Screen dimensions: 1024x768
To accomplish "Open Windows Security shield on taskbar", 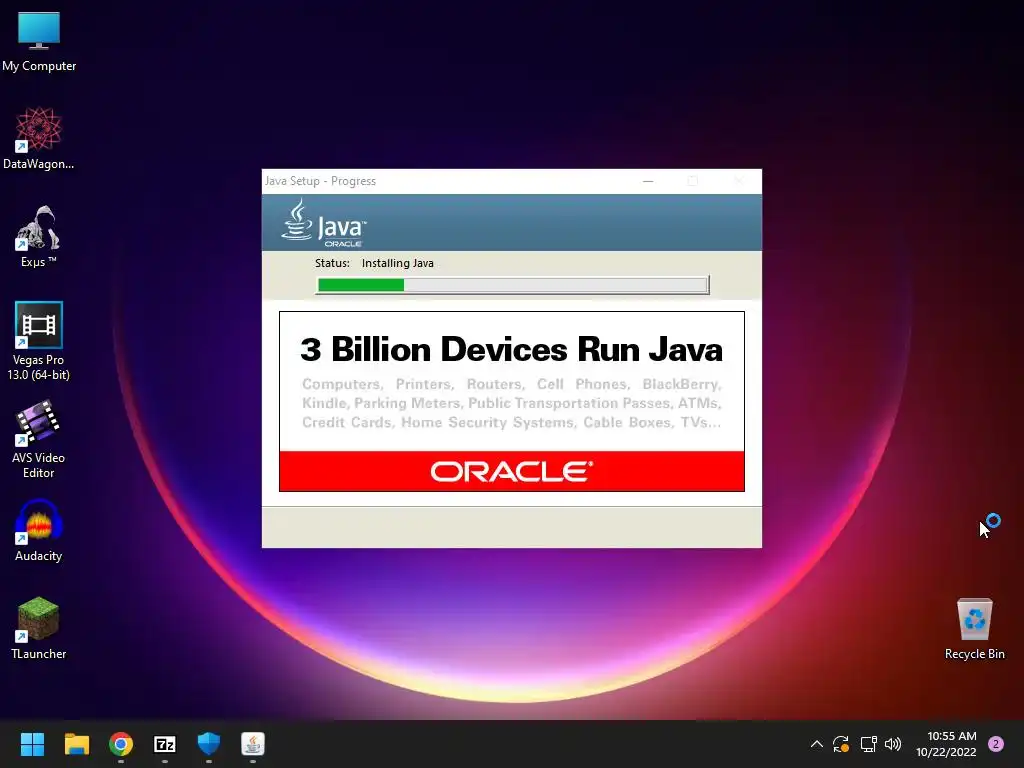I will coord(209,744).
